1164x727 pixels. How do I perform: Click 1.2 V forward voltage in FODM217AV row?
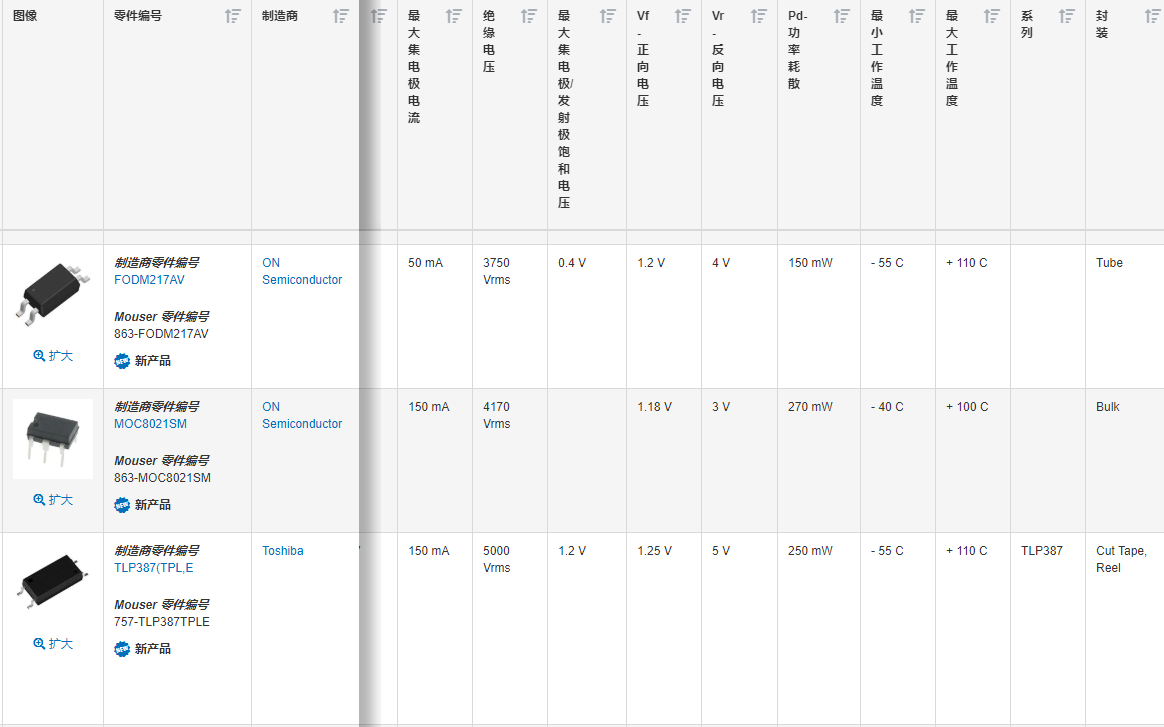tap(651, 263)
